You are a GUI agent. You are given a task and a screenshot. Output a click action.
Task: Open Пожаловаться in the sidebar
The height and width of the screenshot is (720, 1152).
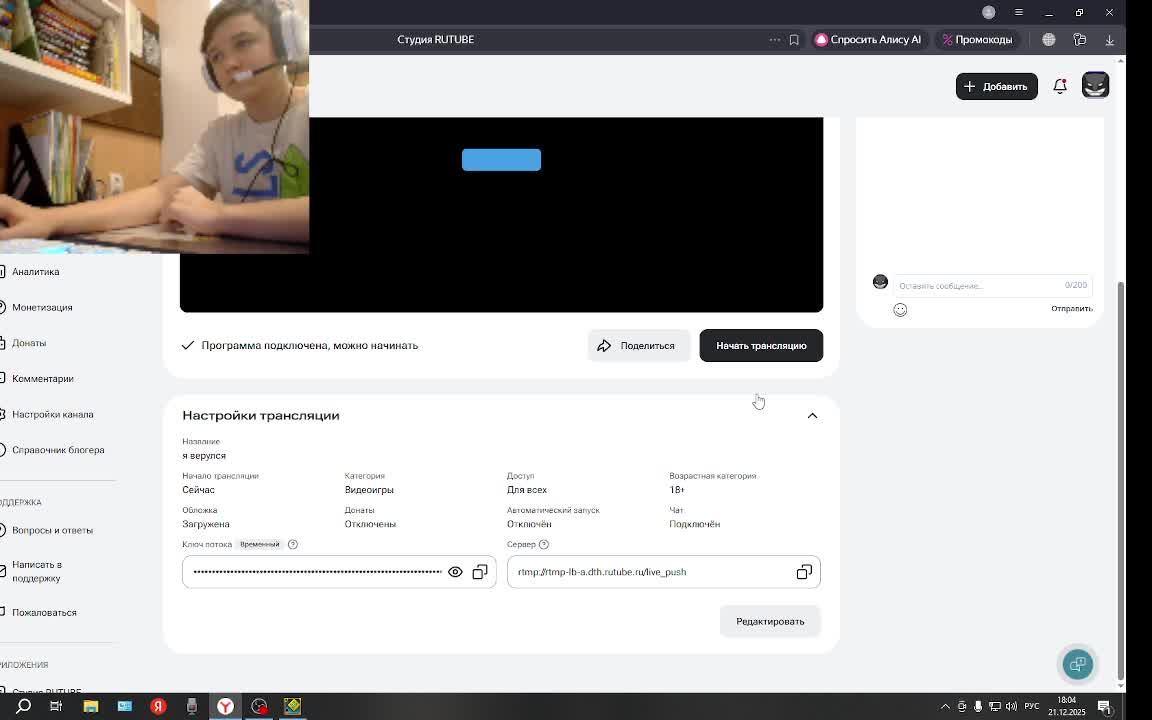pos(44,612)
